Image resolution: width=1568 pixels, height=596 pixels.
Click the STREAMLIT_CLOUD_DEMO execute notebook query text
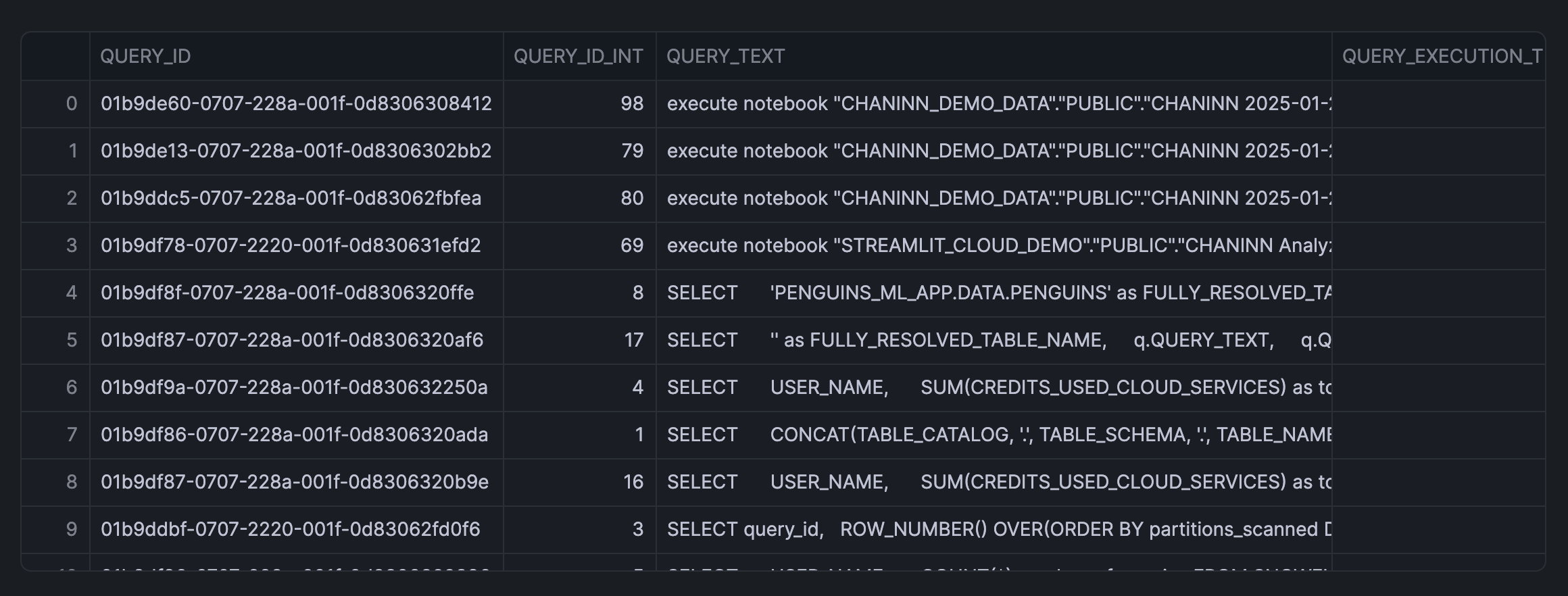[x=998, y=245]
